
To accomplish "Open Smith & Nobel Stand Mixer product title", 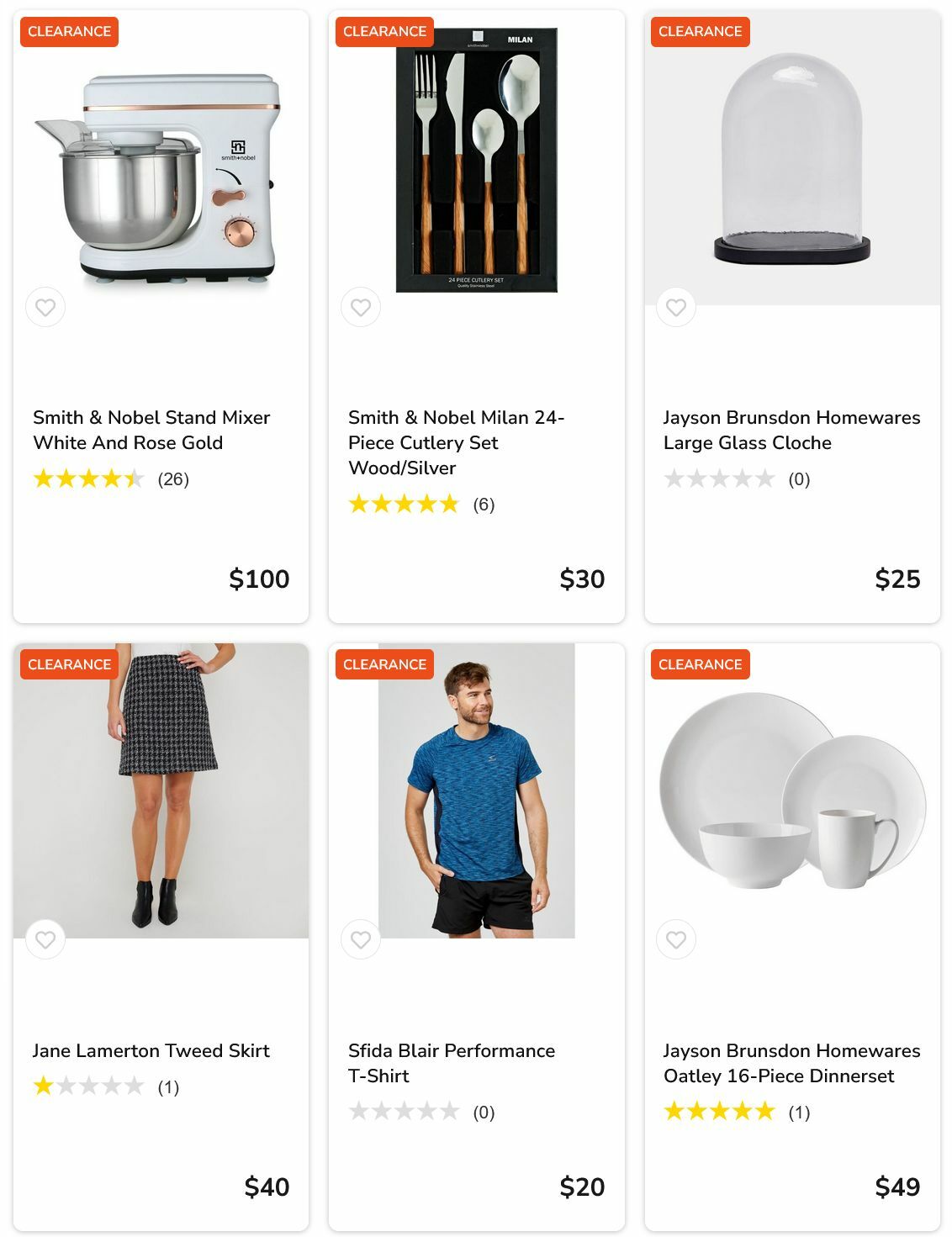I will tap(151, 430).
